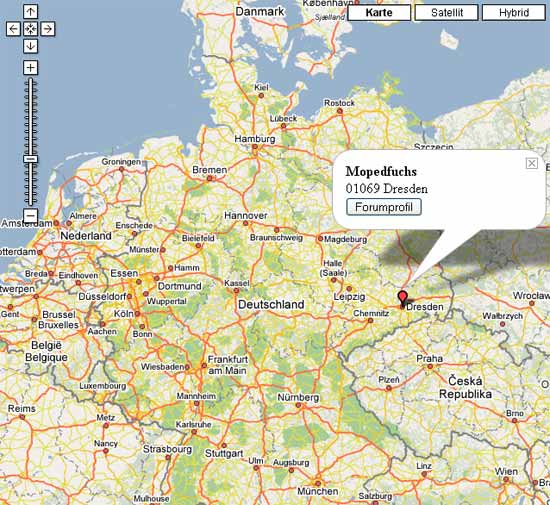Click the Wiesbaden city label
This screenshot has height=505, width=550.
coord(162,366)
